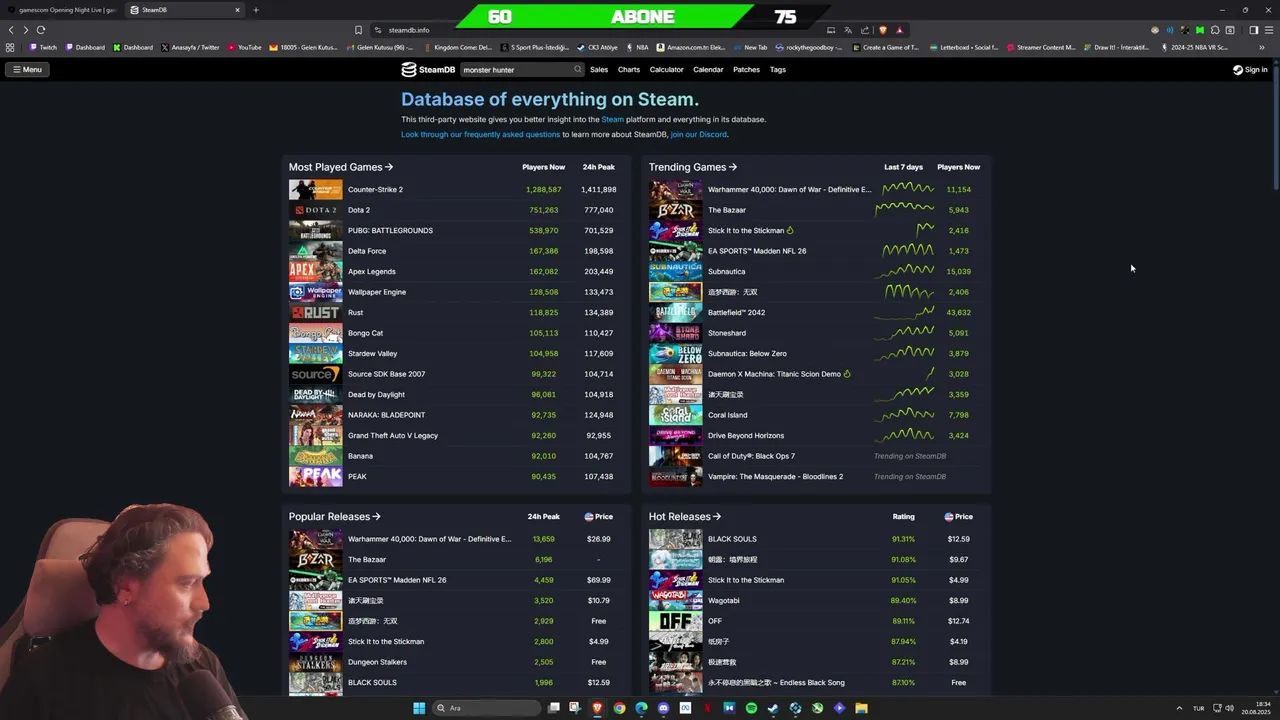This screenshot has width=1280, height=720.
Task: Open the NBA bookmark
Action: 636,47
